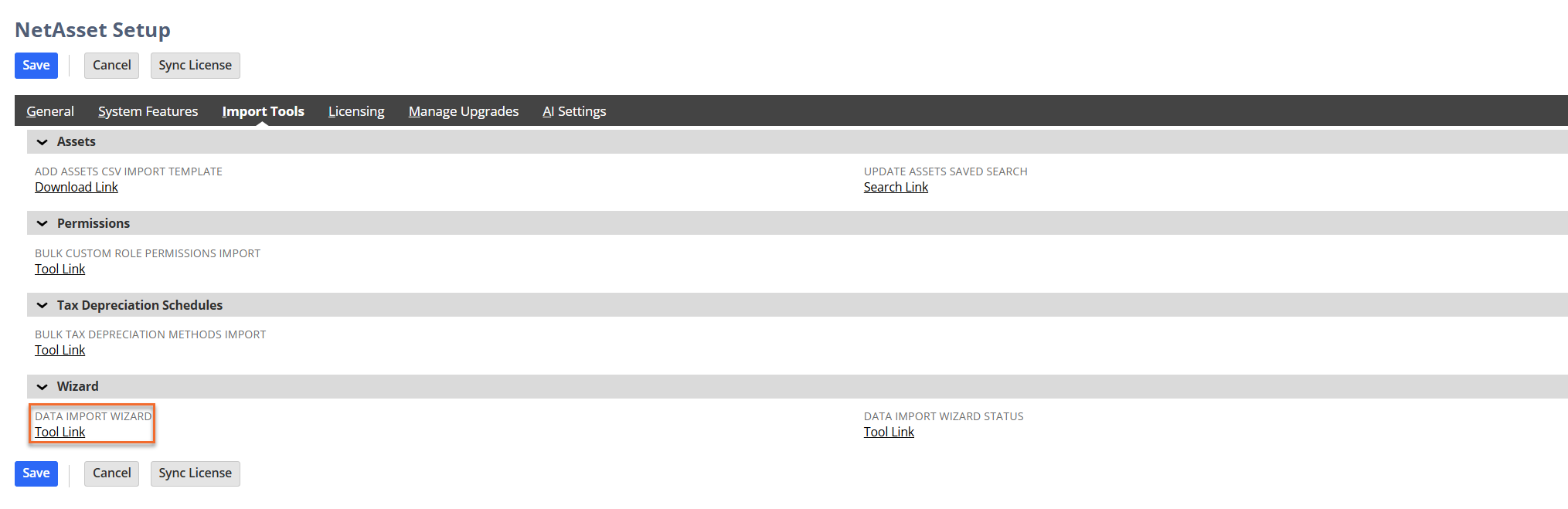This screenshot has width=1568, height=509.
Task: Click the top Save button
Action: 36,66
